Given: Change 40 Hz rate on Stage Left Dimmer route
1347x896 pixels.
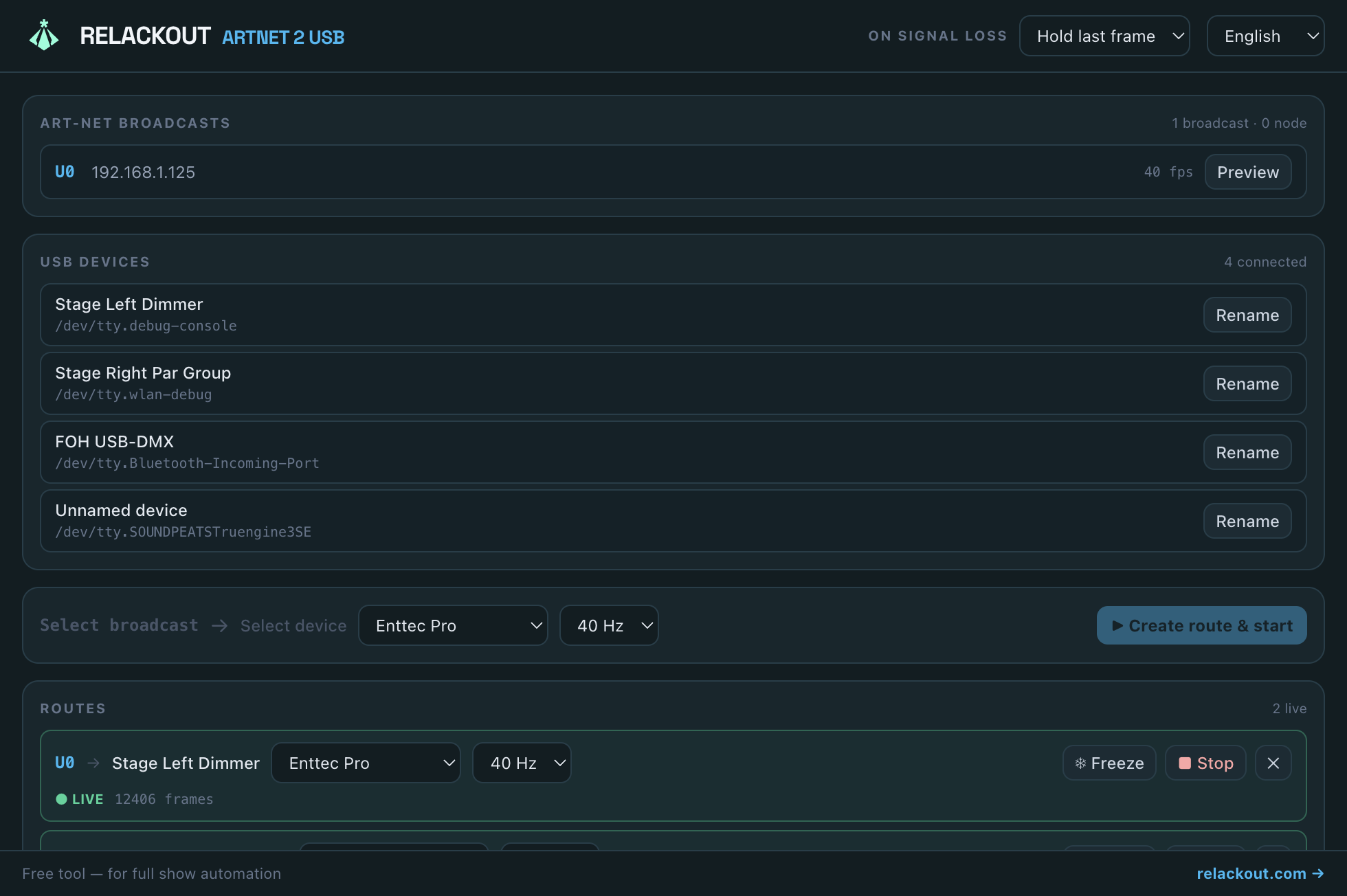Looking at the screenshot, I should tap(522, 763).
